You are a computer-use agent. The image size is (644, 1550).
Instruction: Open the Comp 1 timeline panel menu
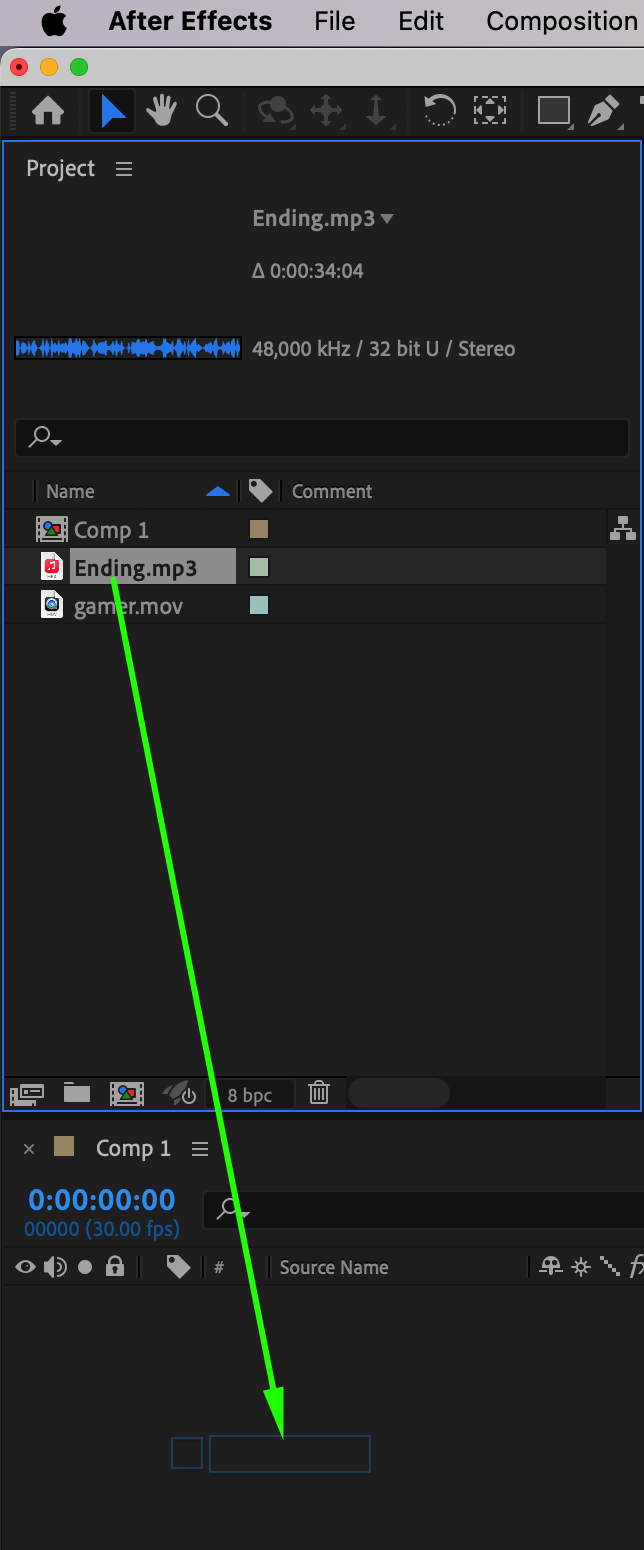(200, 1149)
